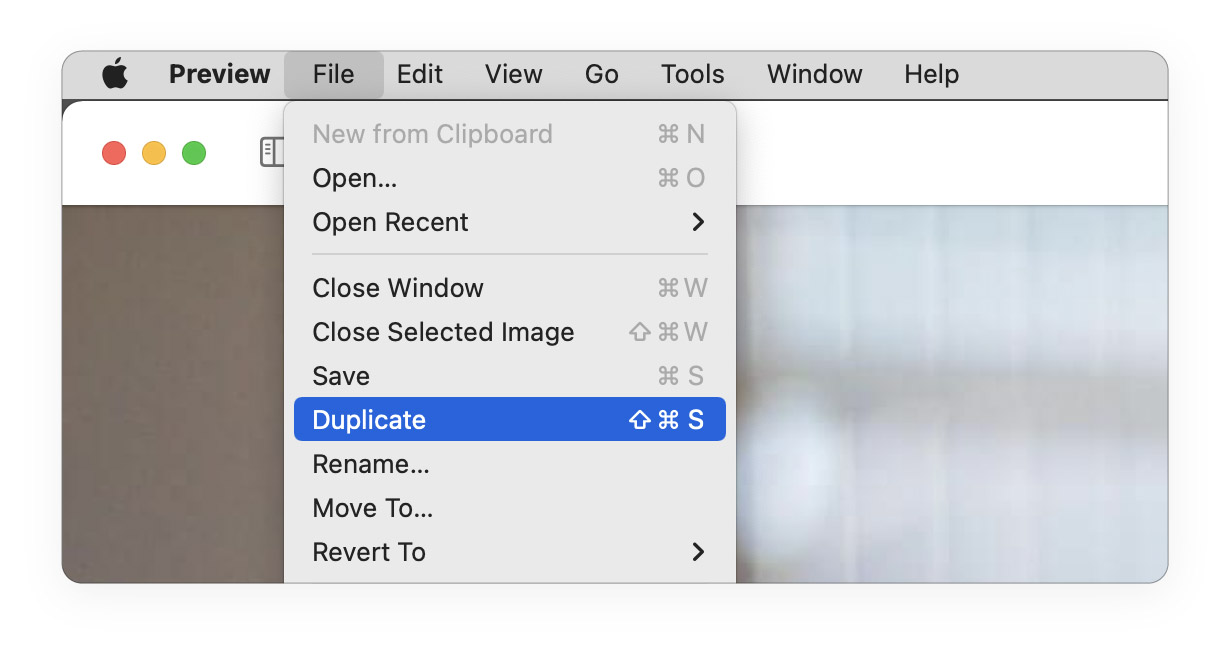This screenshot has height=654, width=1230.
Task: Open the Preview application menu
Action: pos(219,74)
